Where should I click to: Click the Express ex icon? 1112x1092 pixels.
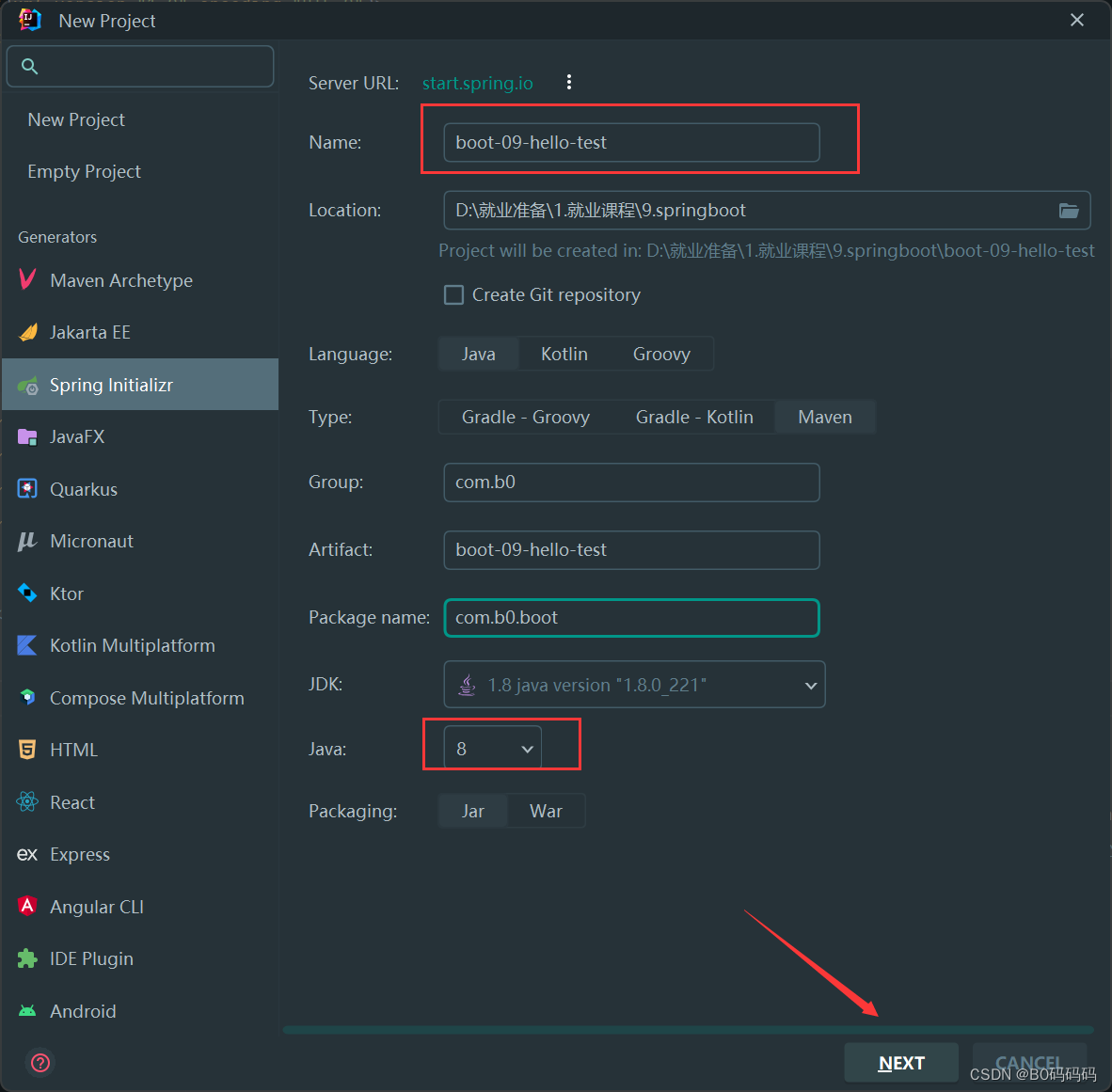pos(27,854)
